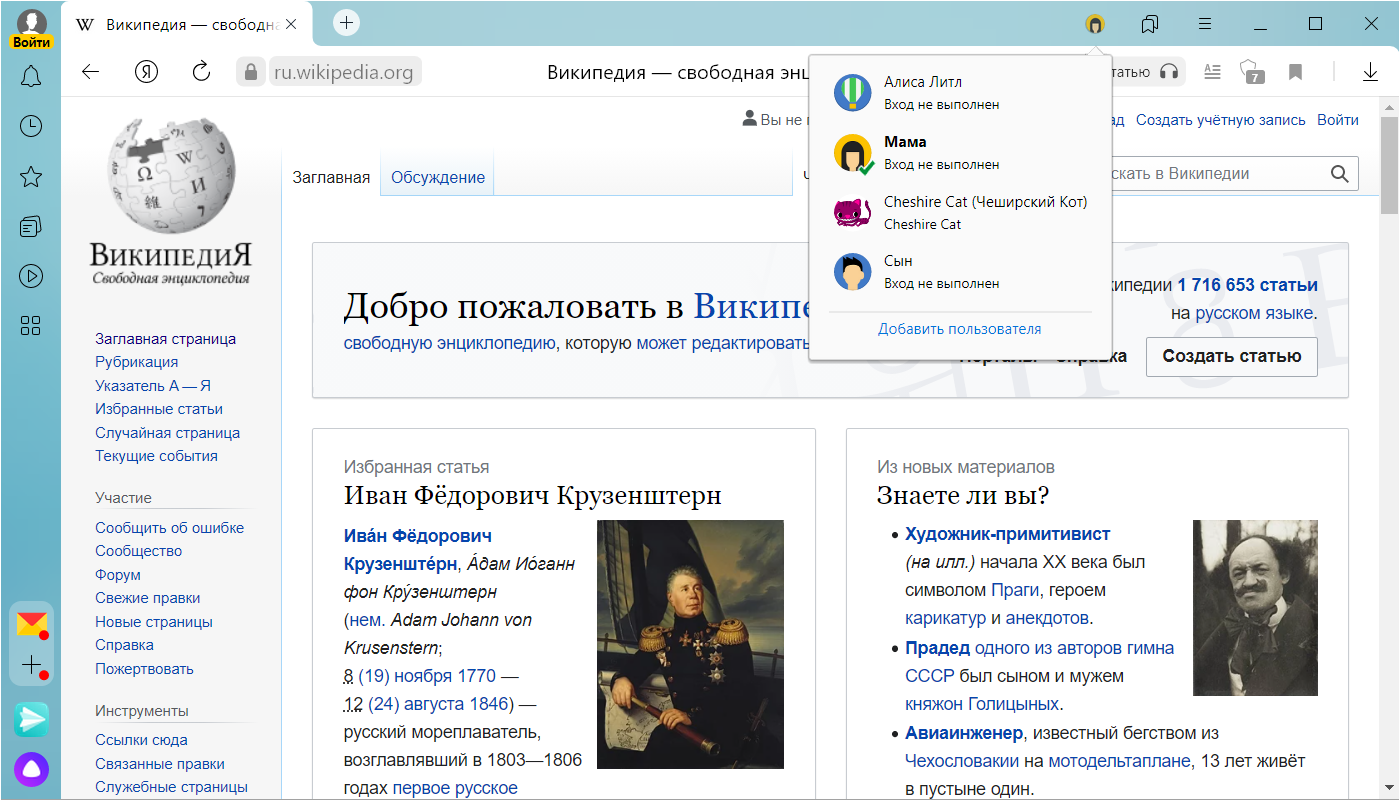Bookmark the page with the bookmark icon
Image resolution: width=1400 pixels, height=800 pixels.
coord(1295,72)
